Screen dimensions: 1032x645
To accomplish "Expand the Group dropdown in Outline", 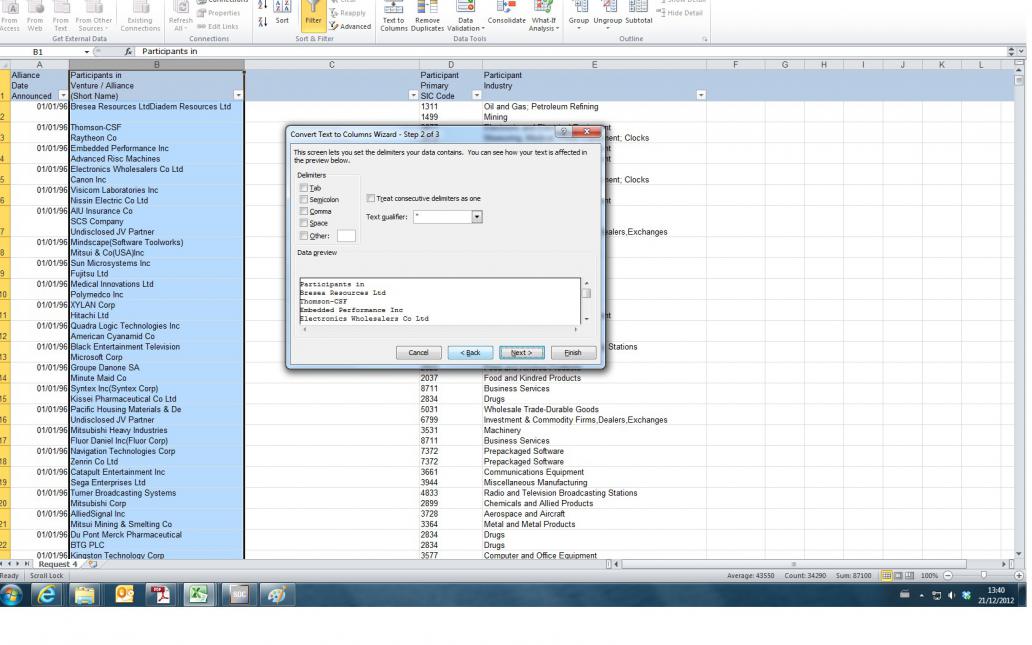I will pyautogui.click(x=579, y=28).
